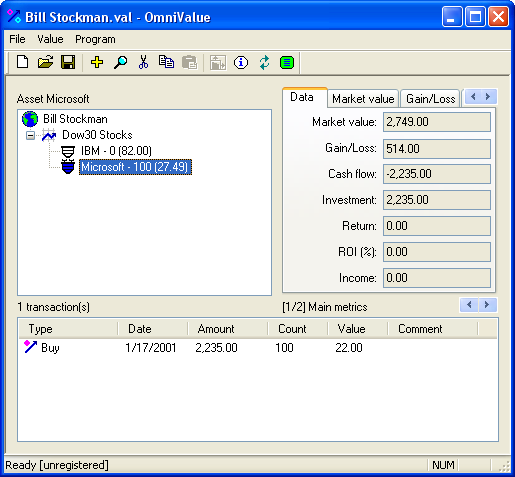This screenshot has height=477, width=515.
Task: Sort by the Amount column header
Action: [x=228, y=329]
